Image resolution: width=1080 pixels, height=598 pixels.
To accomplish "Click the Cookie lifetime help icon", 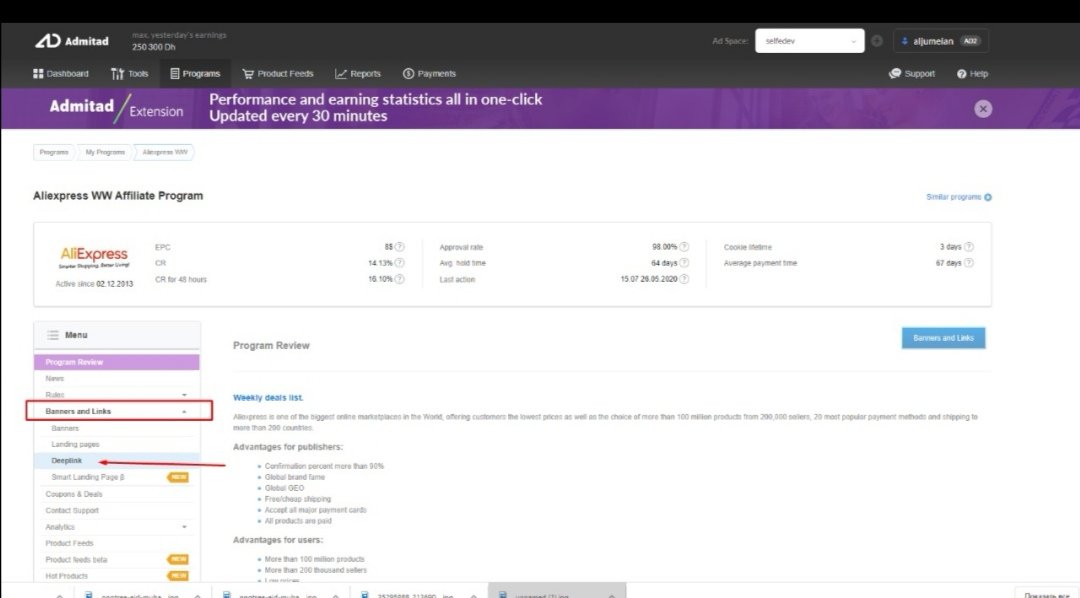I will [968, 247].
